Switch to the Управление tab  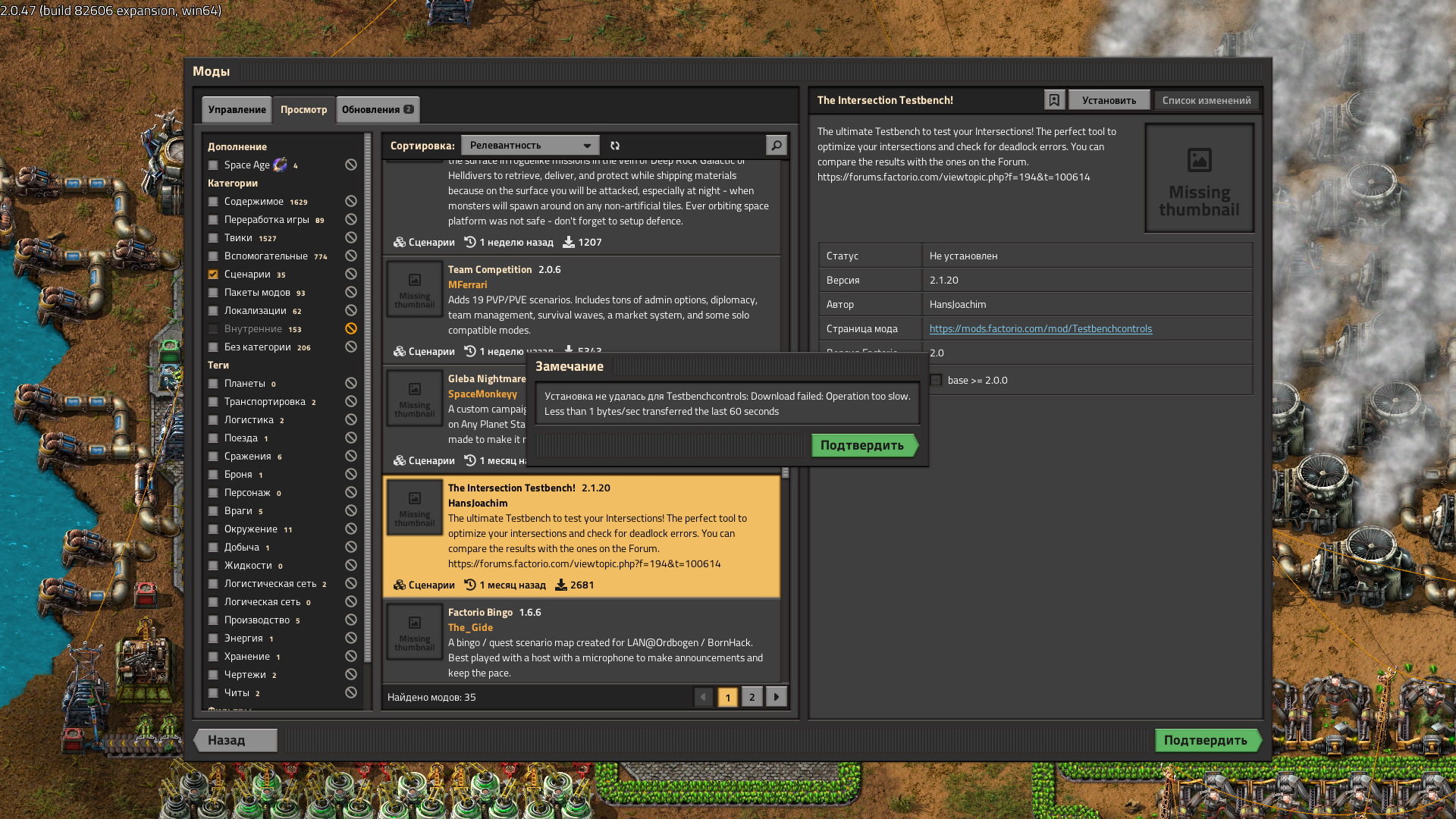point(237,109)
